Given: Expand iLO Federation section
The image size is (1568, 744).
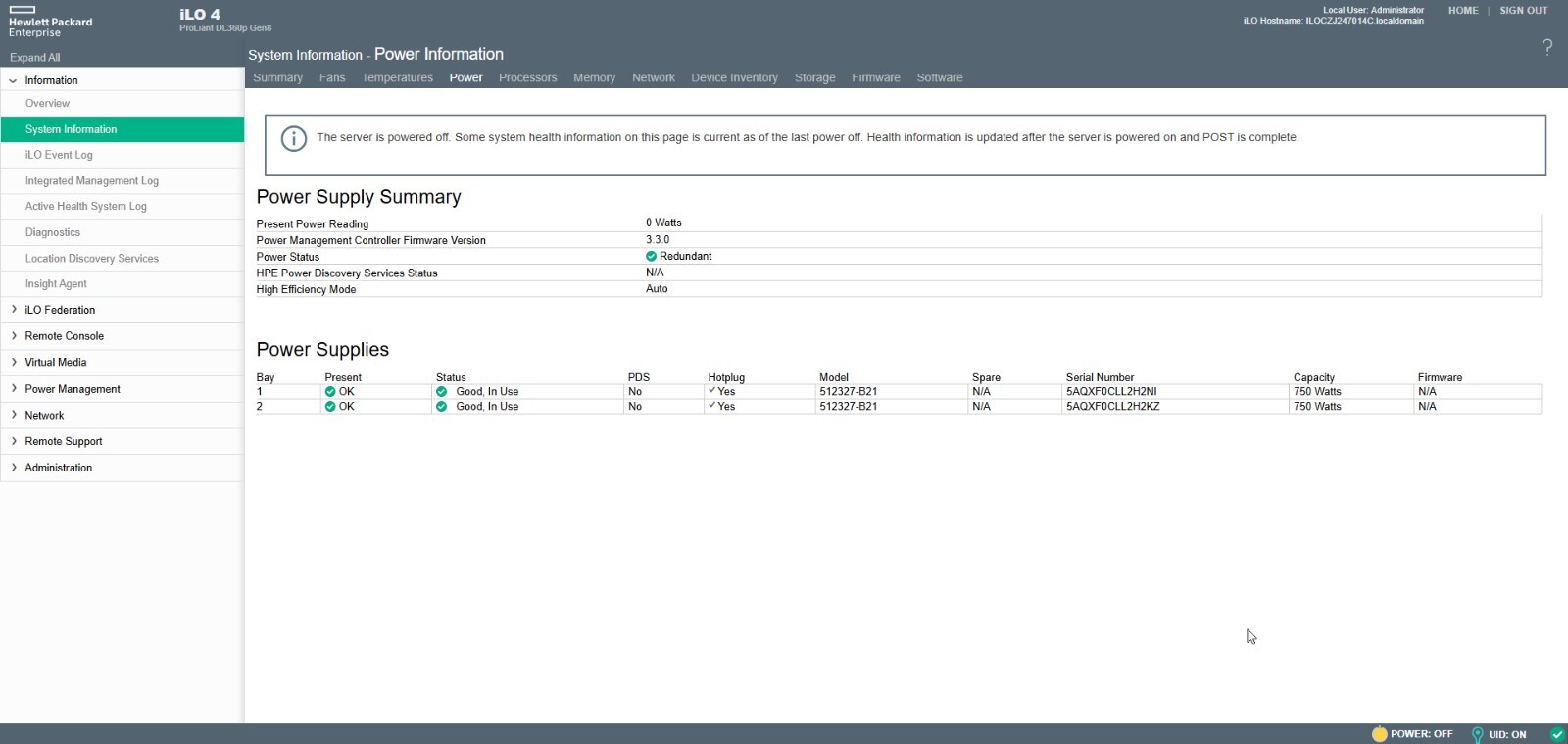Looking at the screenshot, I should click(13, 310).
